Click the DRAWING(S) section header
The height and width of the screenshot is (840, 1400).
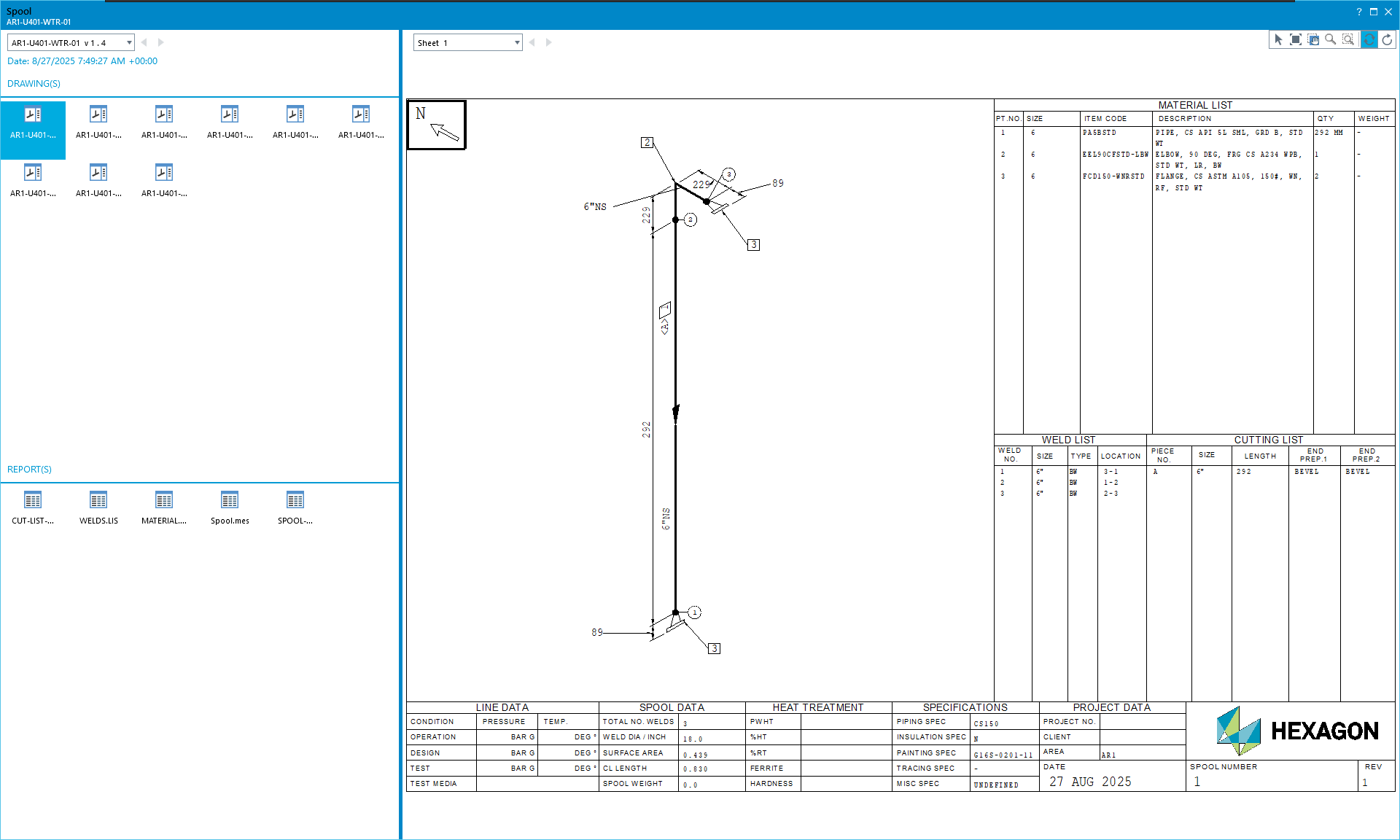point(34,84)
